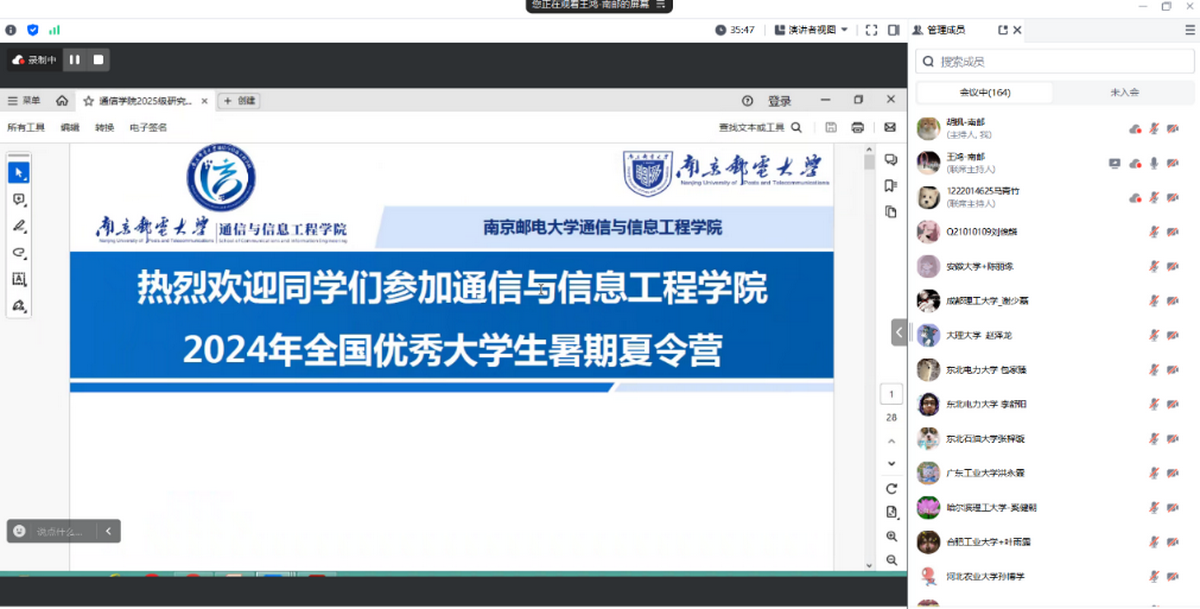Screen dimensions: 1200x609
Task: Toggle camera for host 胡凯-南邮
Action: (x=1172, y=129)
